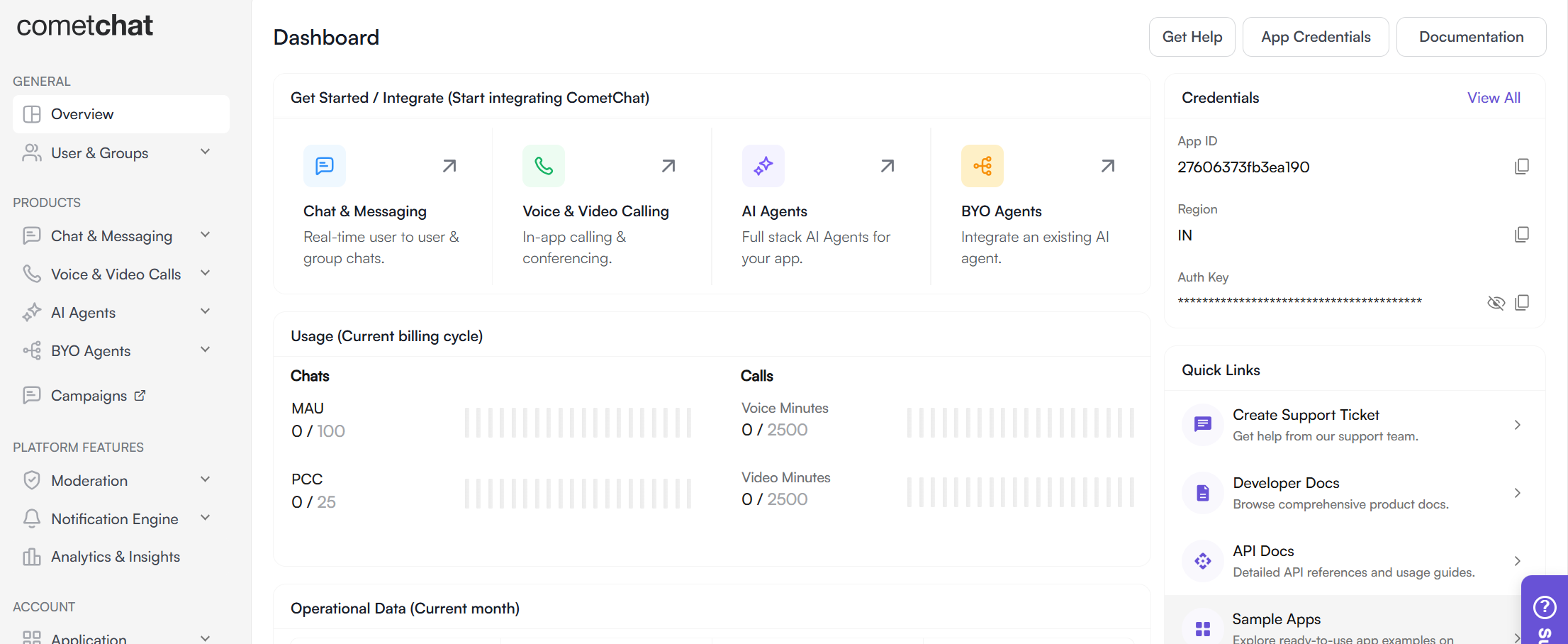Expand the User & Groups menu
The width and height of the screenshot is (1568, 644).
tap(206, 152)
